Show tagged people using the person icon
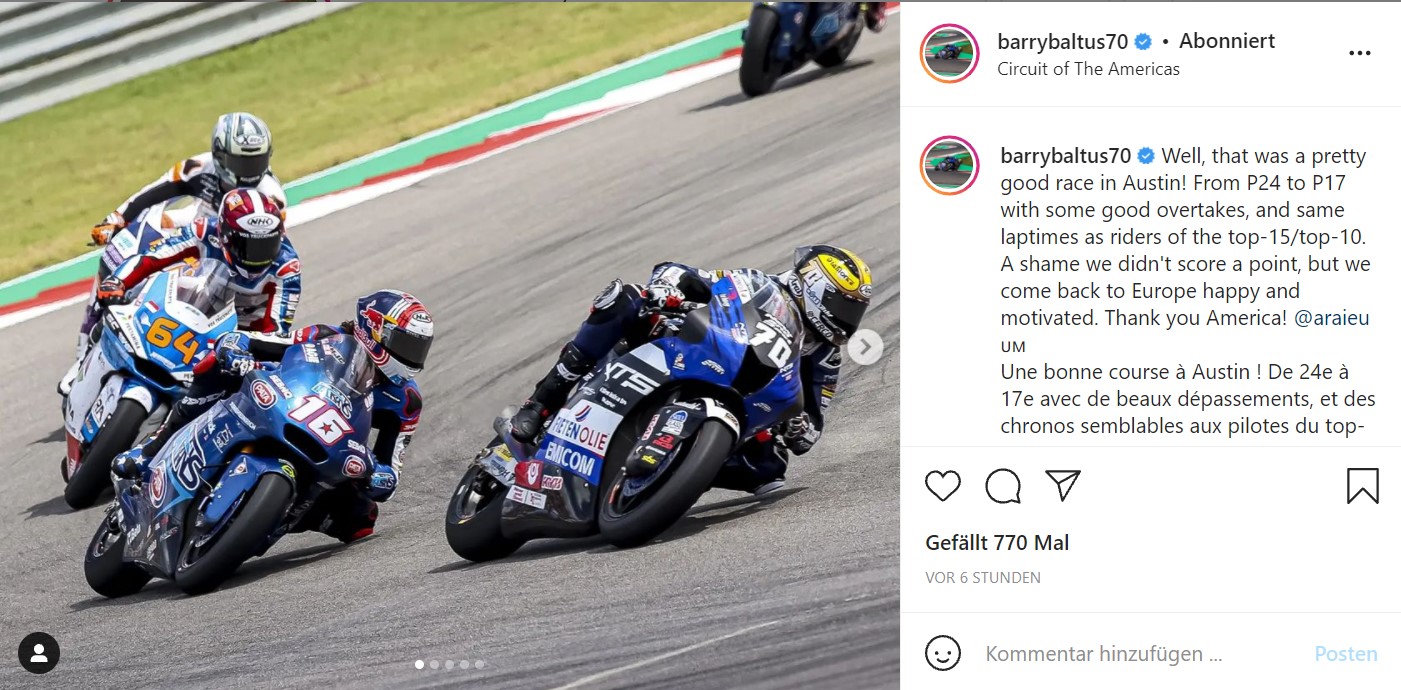Viewport: 1401px width, 690px height. [x=39, y=653]
